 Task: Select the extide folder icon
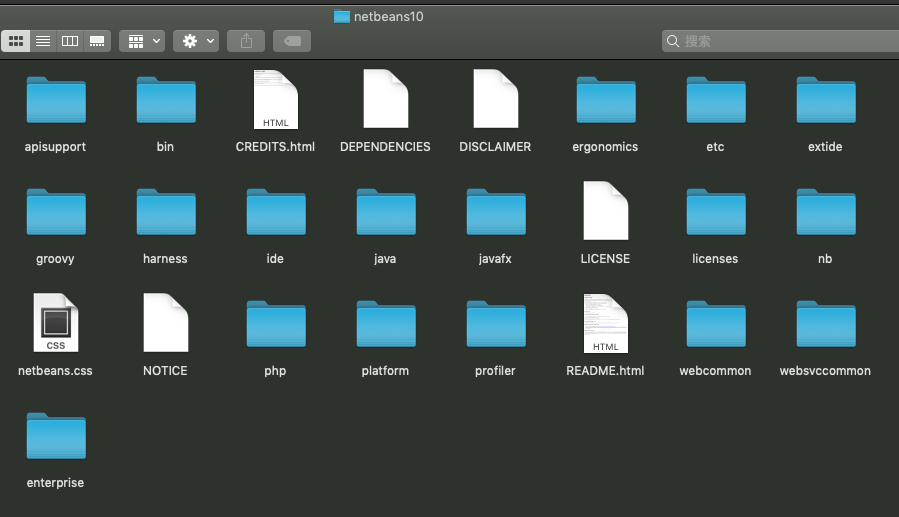coord(826,100)
